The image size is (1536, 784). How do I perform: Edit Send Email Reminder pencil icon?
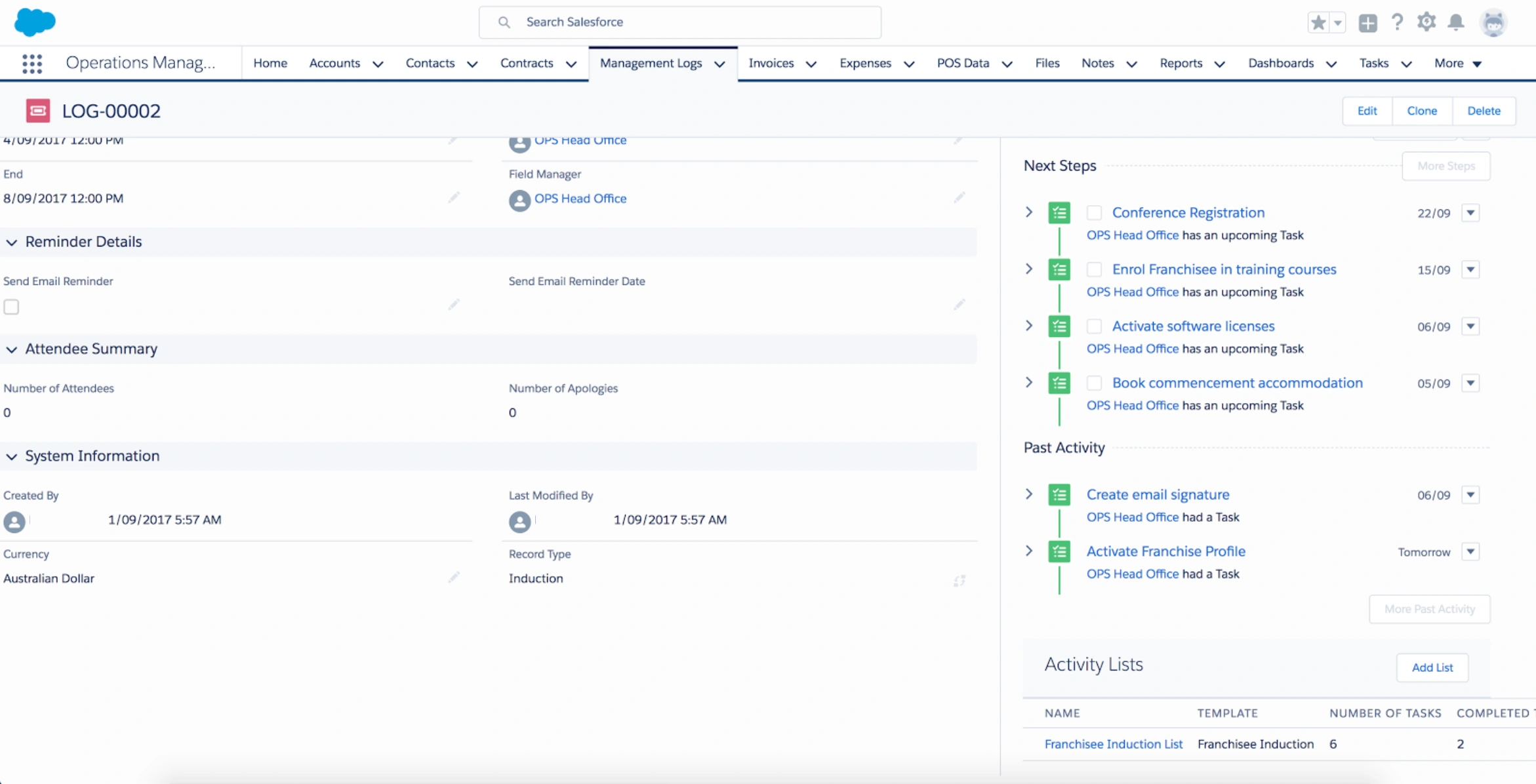pyautogui.click(x=454, y=304)
